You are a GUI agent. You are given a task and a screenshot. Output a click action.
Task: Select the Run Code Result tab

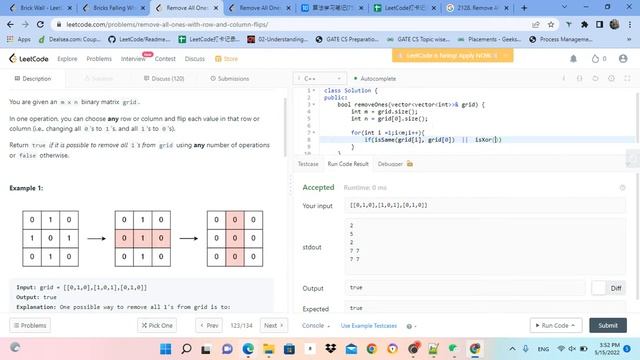point(348,164)
